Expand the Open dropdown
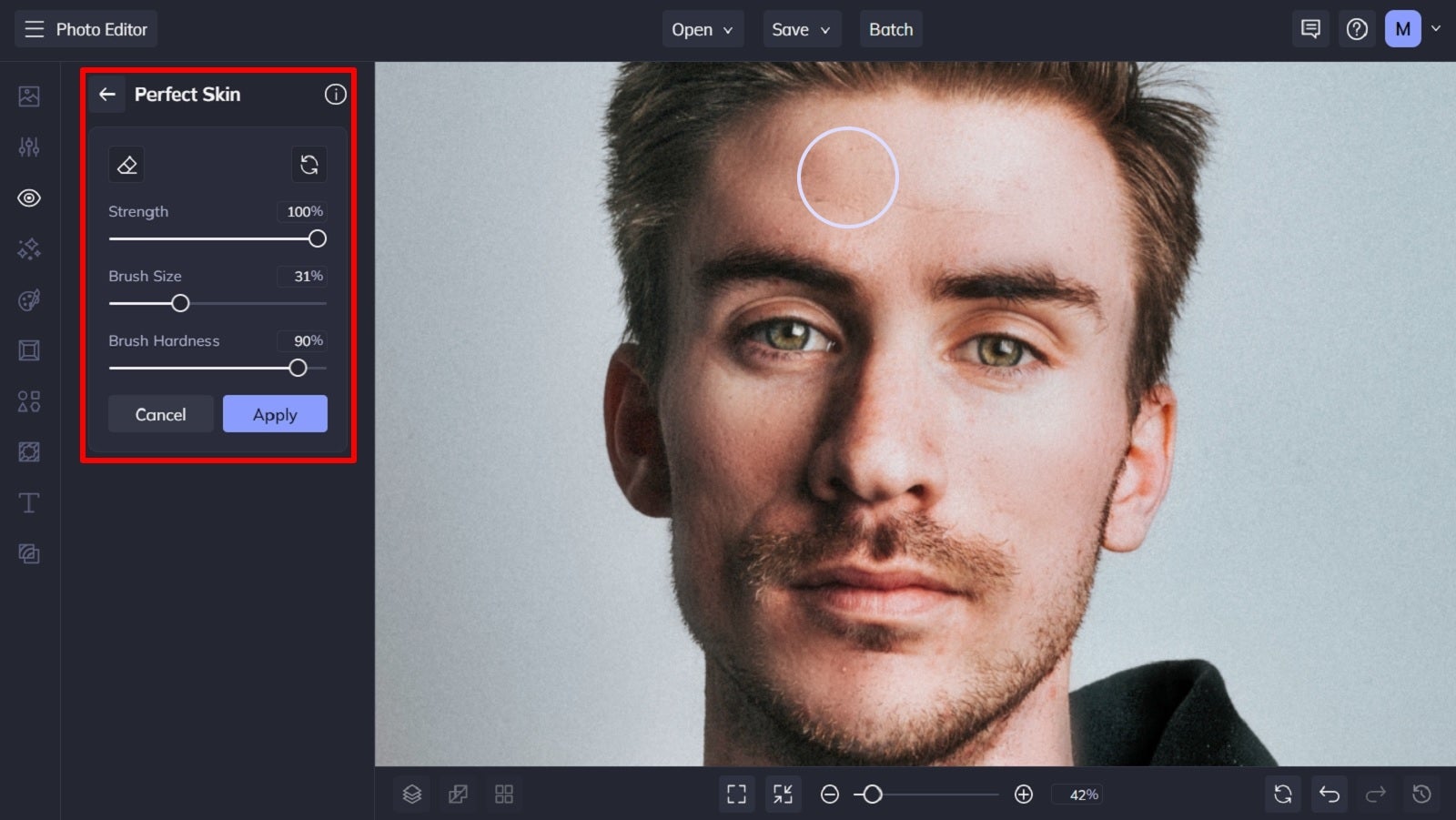 (x=703, y=29)
